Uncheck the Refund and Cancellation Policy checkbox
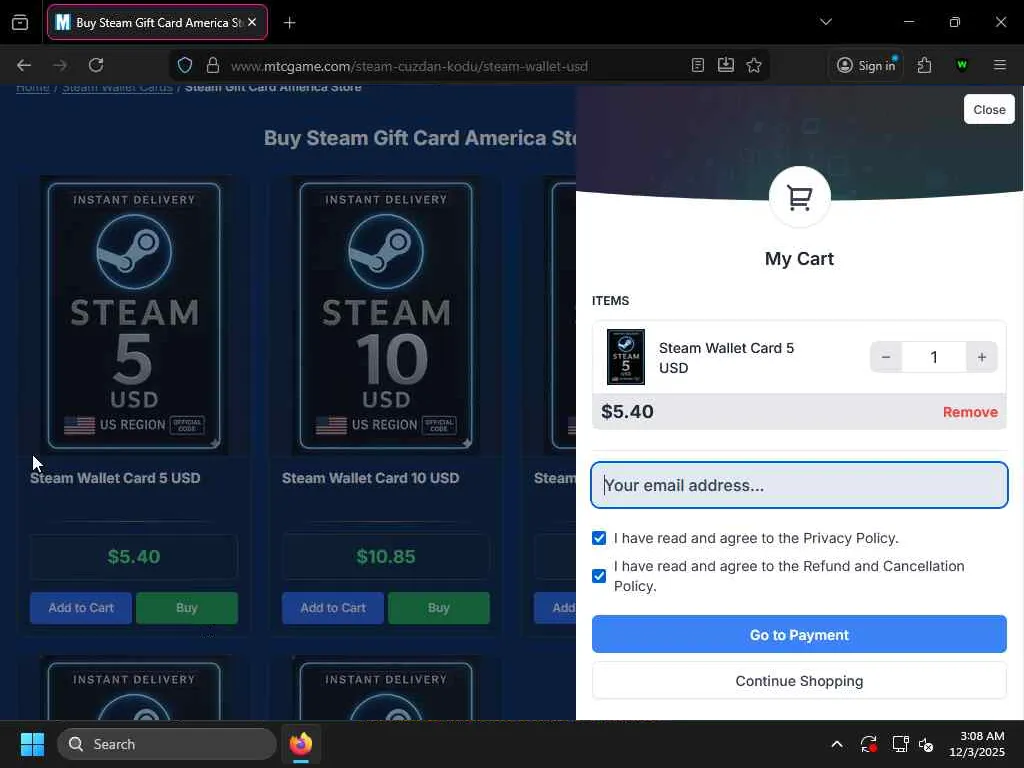Viewport: 1024px width, 768px height. click(599, 576)
